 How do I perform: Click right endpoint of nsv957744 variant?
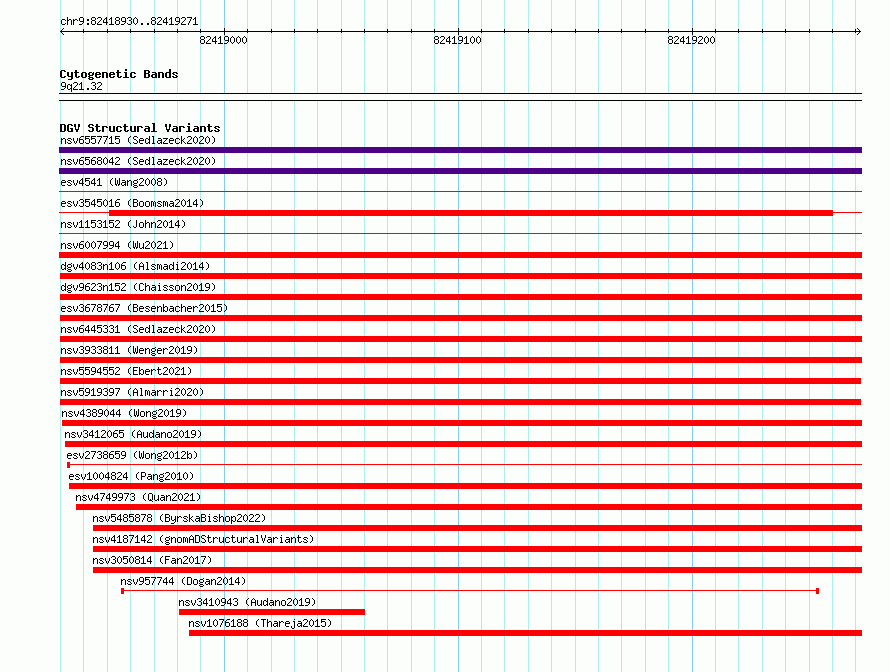tap(817, 591)
